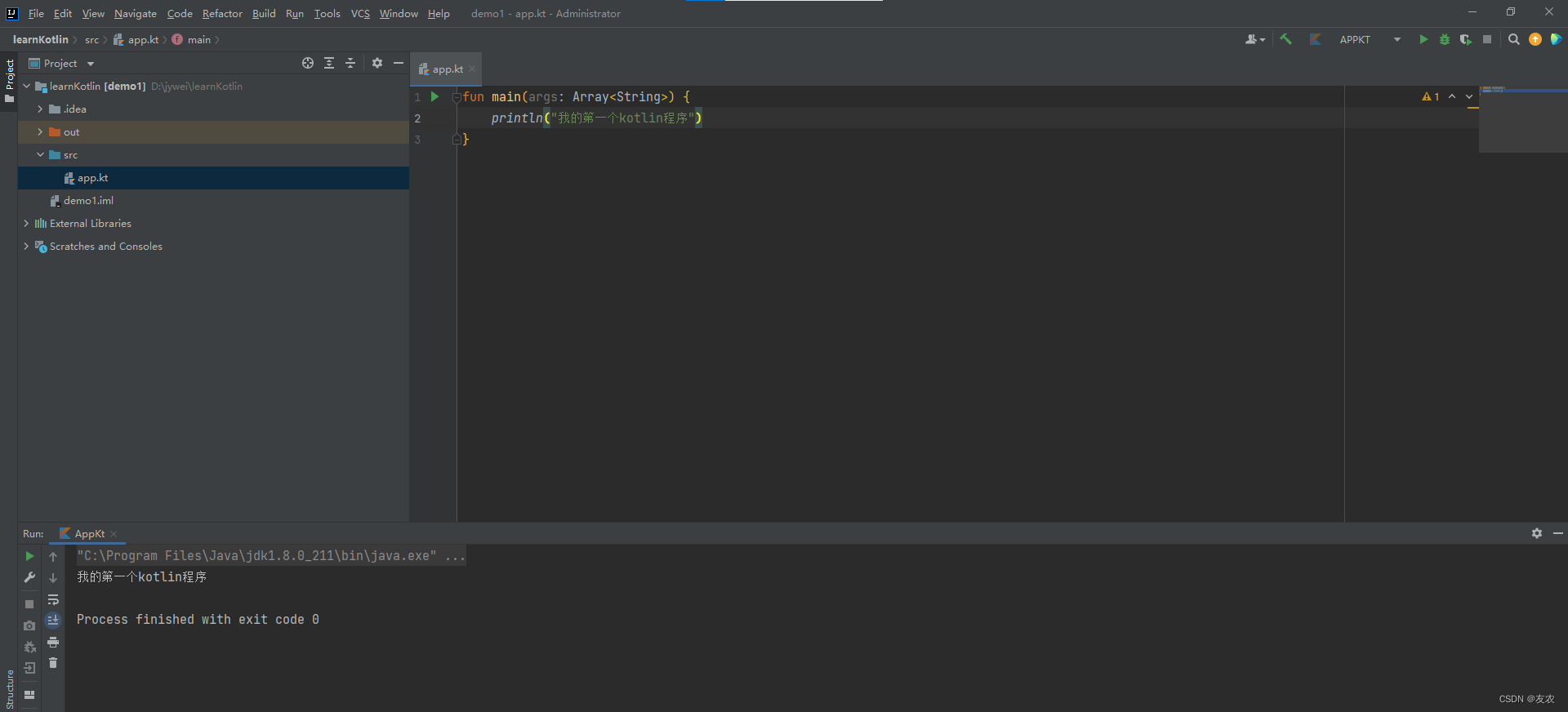The height and width of the screenshot is (712, 1568).
Task: Click the orange IDE update arrow icon
Action: point(1535,39)
